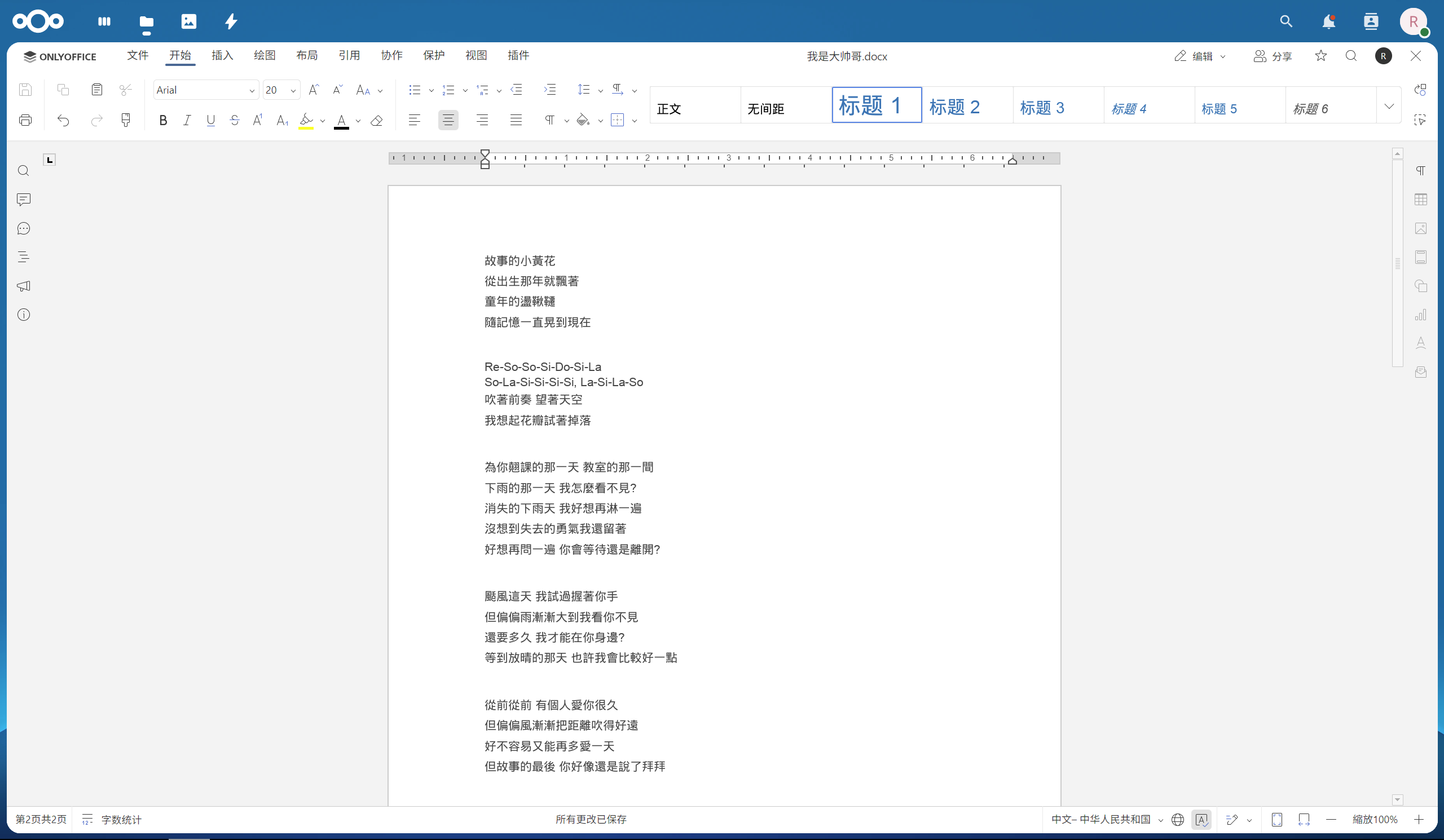1444x840 pixels.
Task: Toggle spell checking in status bar
Action: [x=1201, y=820]
